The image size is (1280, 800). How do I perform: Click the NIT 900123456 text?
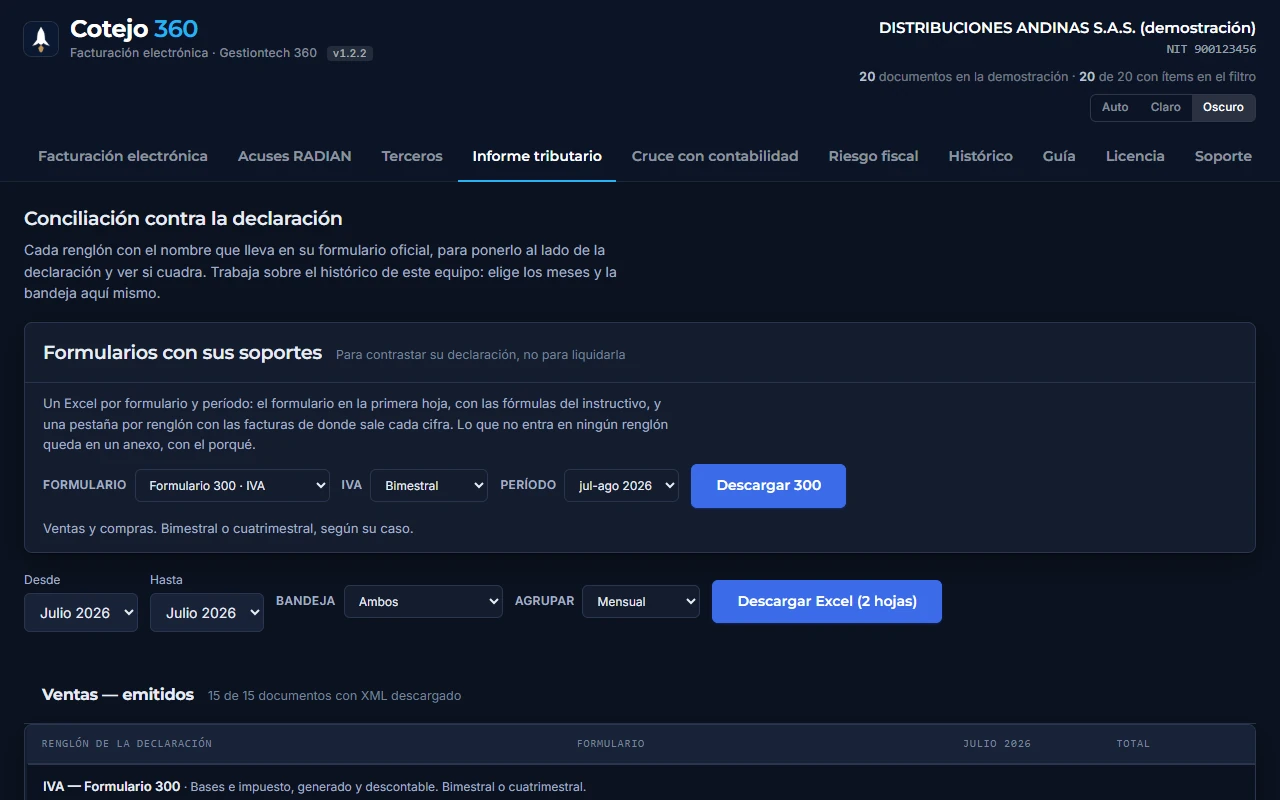[x=1211, y=49]
